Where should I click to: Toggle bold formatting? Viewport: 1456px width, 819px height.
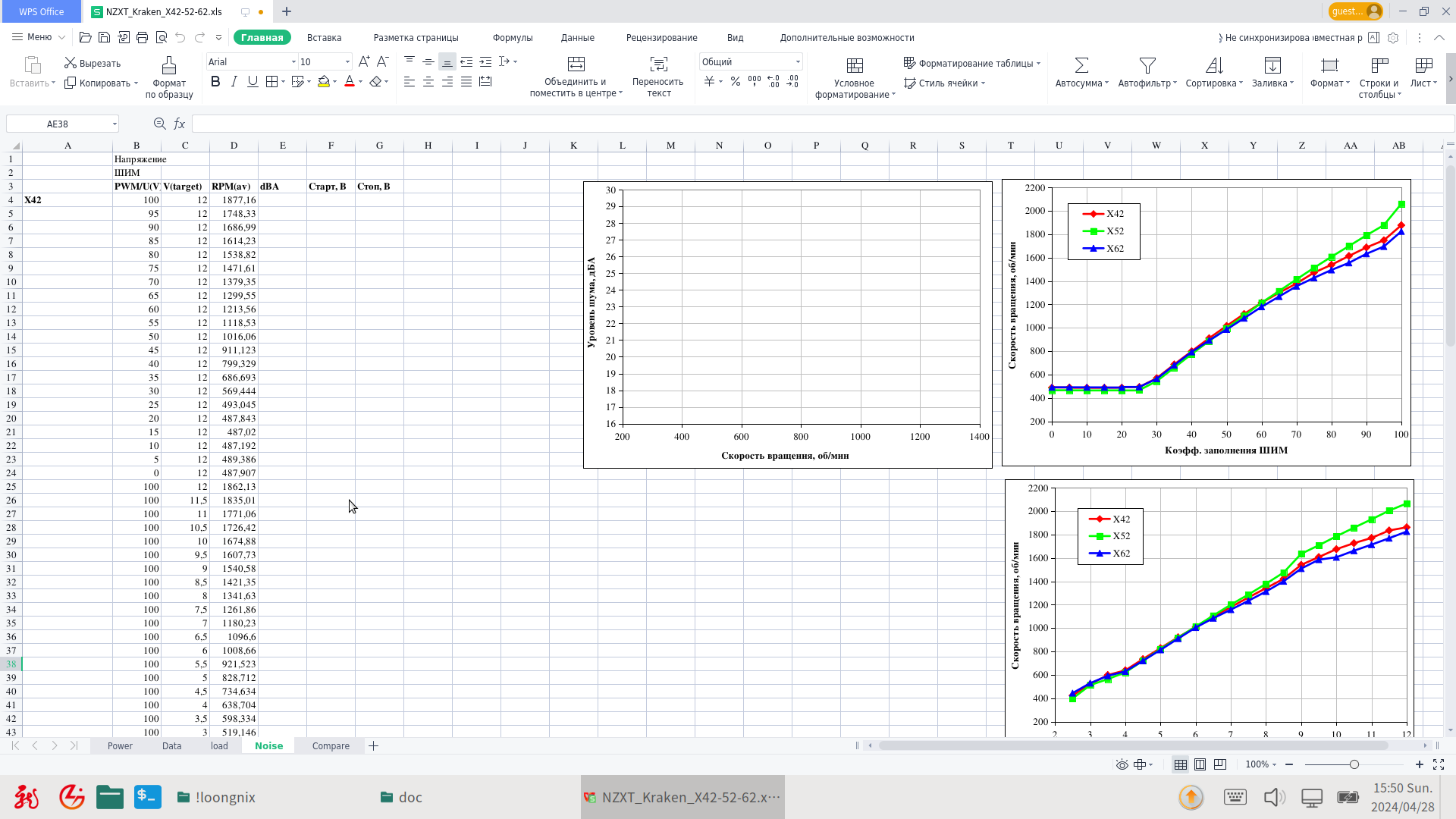215,82
